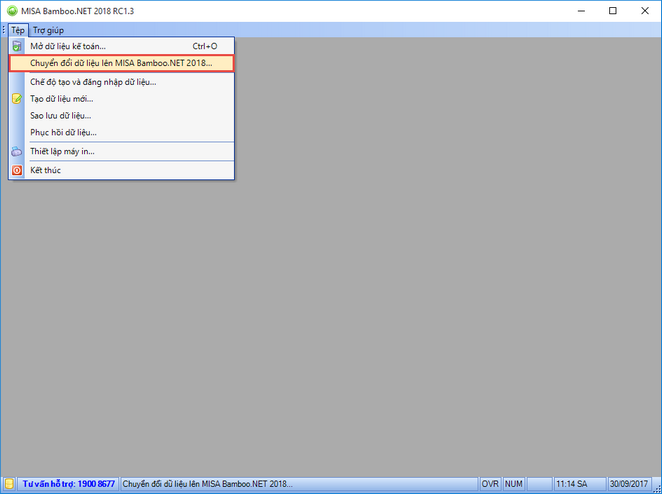Screen dimensions: 662x494
Task: Open Thiết lập máy in option
Action: coord(122,151)
